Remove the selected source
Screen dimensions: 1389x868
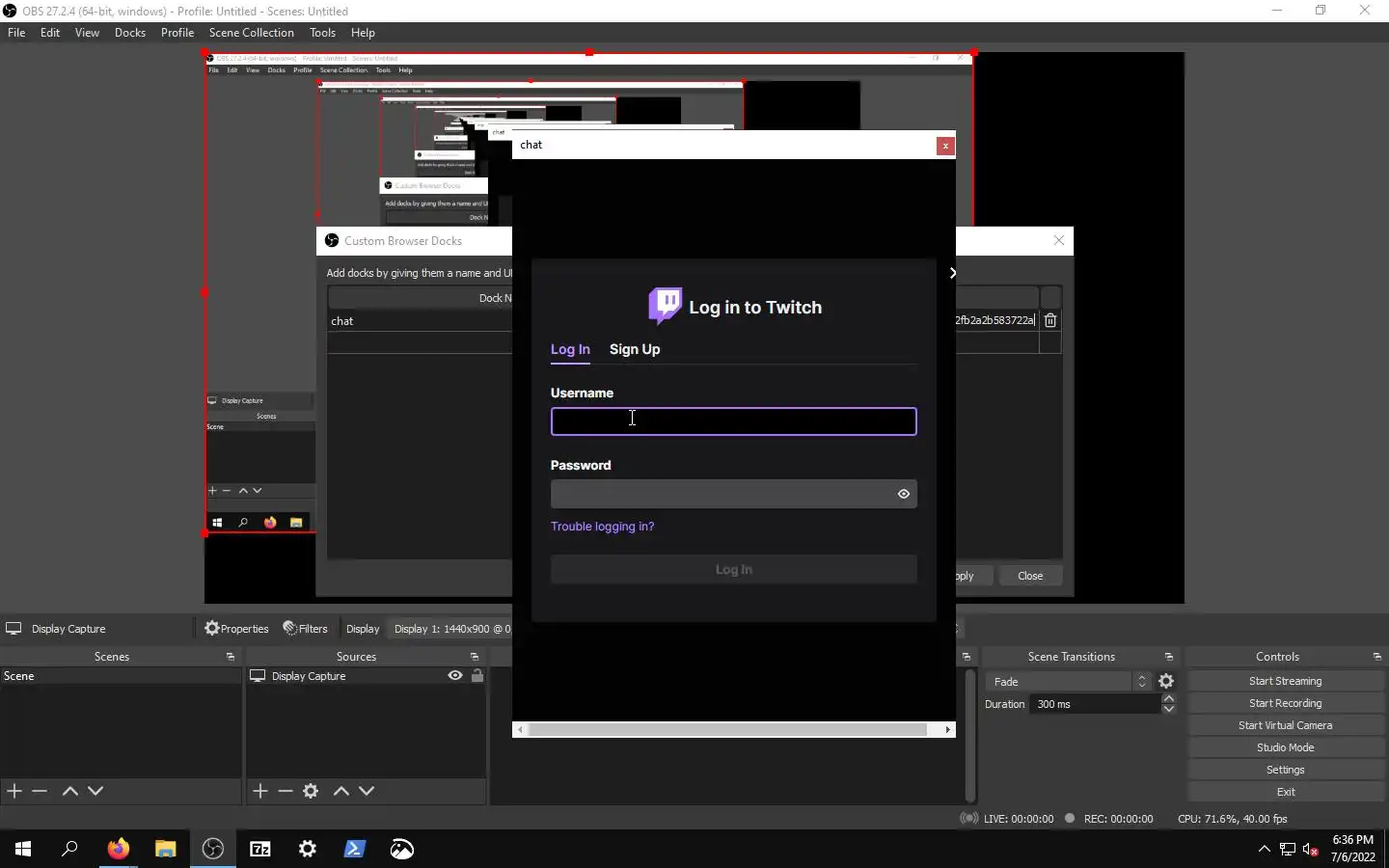click(286, 791)
